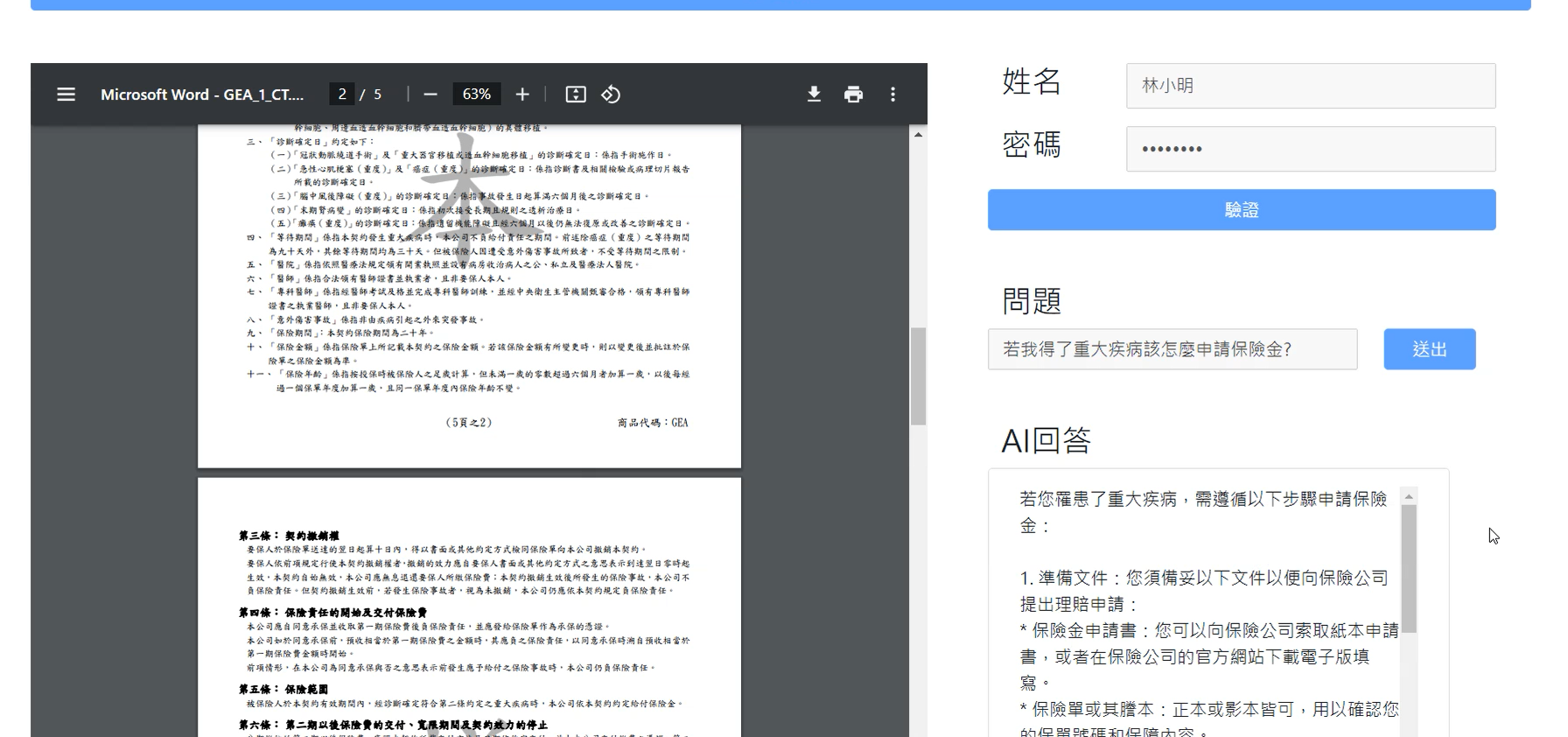Click the '* 保險單或其謄本' line in AI answer
Image resolution: width=1568 pixels, height=737 pixels.
point(1209,709)
